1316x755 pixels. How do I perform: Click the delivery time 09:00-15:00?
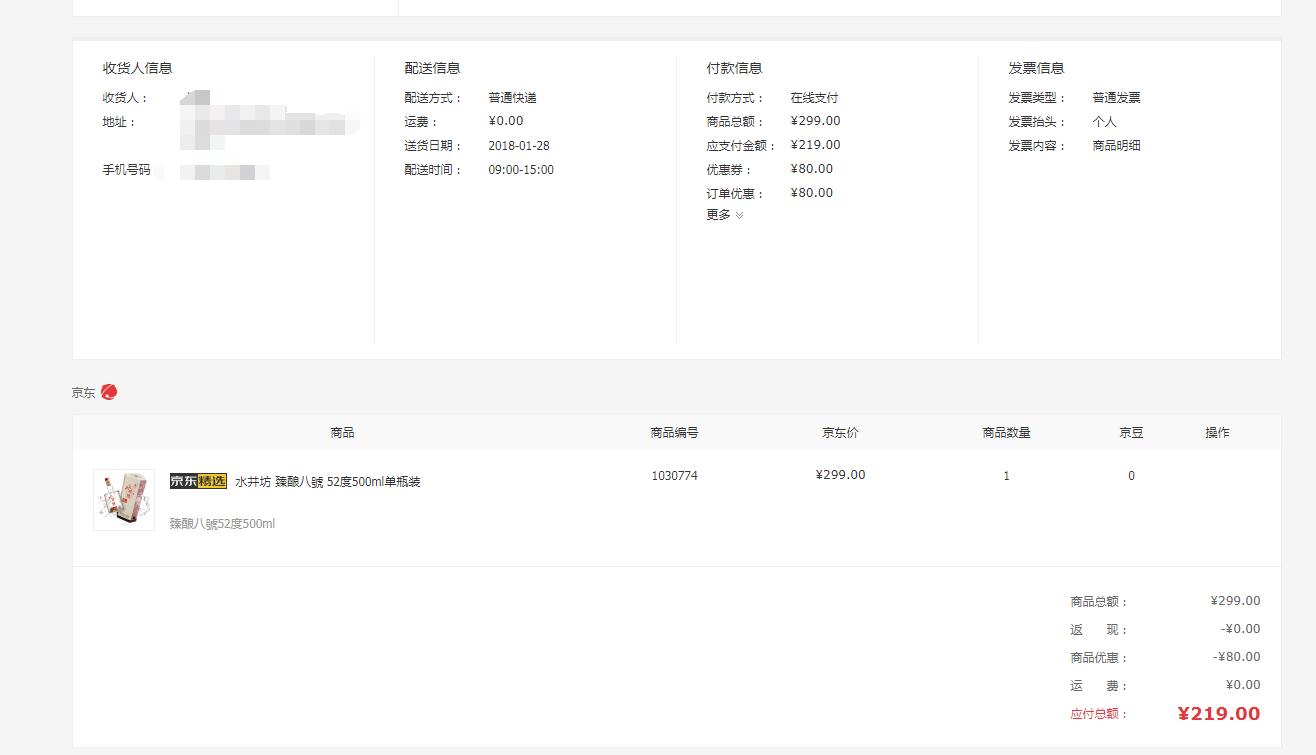[521, 170]
